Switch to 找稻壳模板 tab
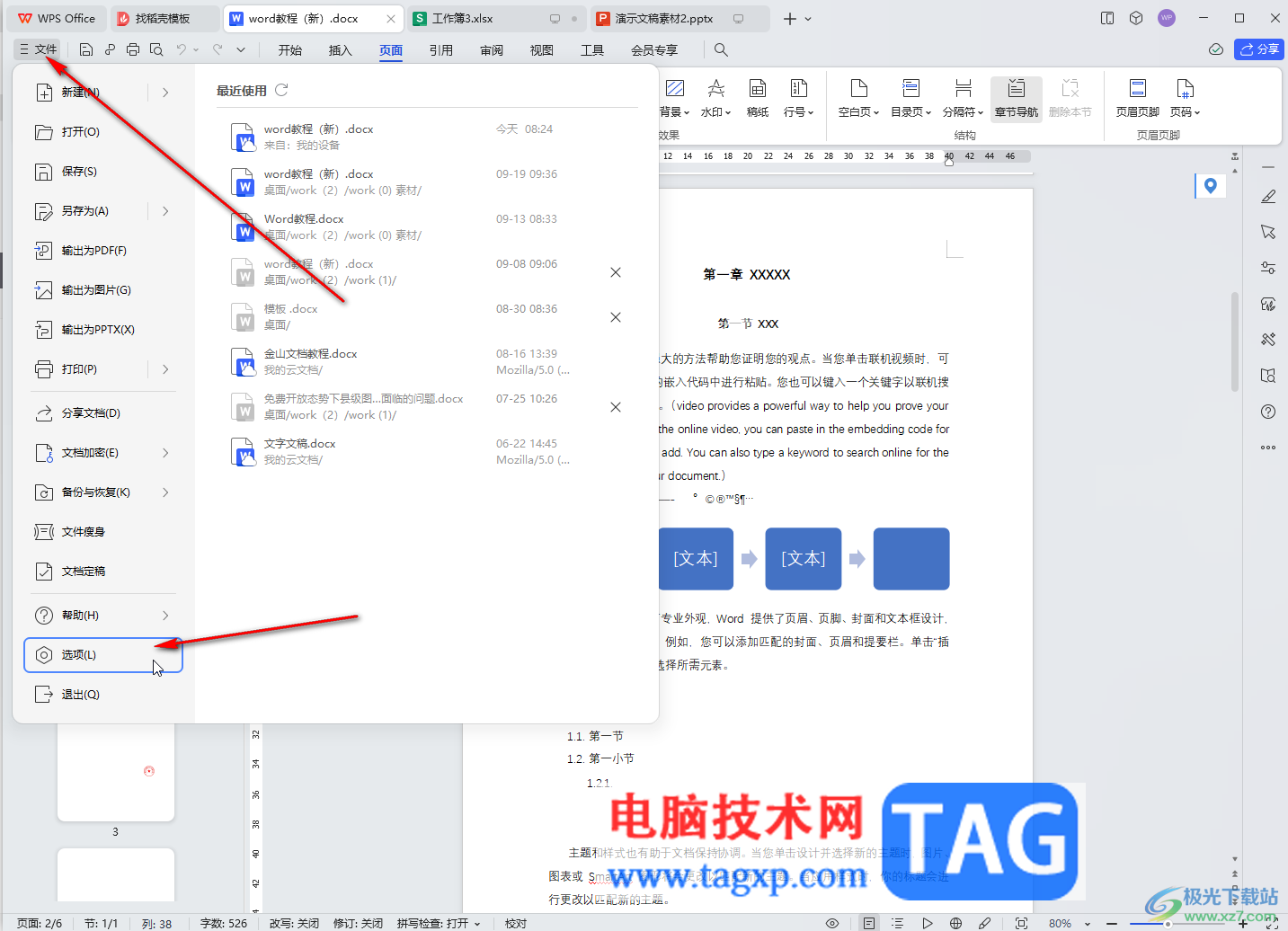1288x931 pixels. tap(163, 18)
